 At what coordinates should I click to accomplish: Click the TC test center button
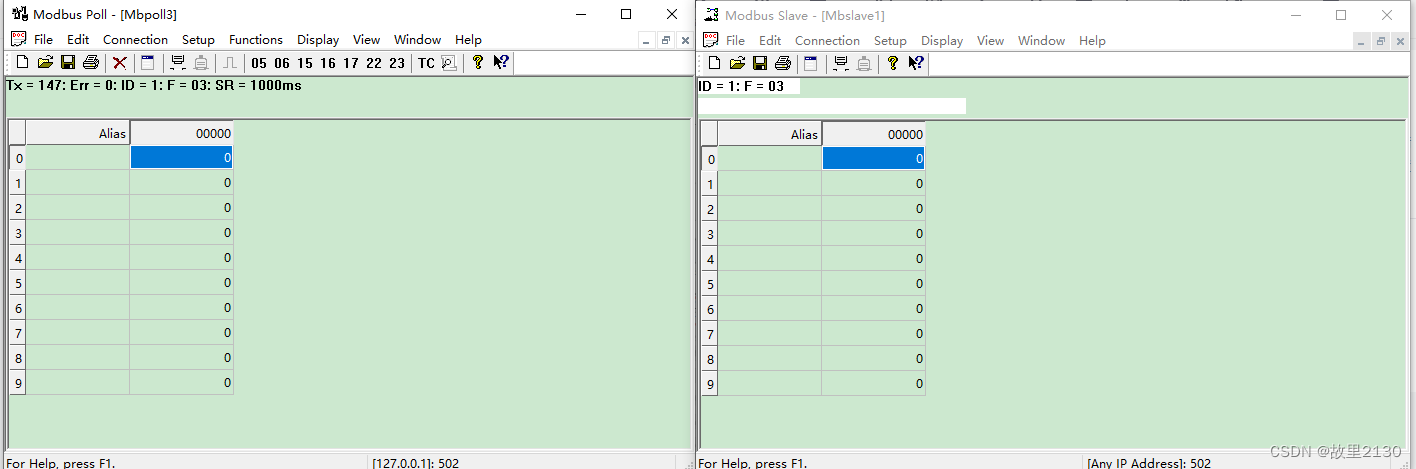point(426,63)
